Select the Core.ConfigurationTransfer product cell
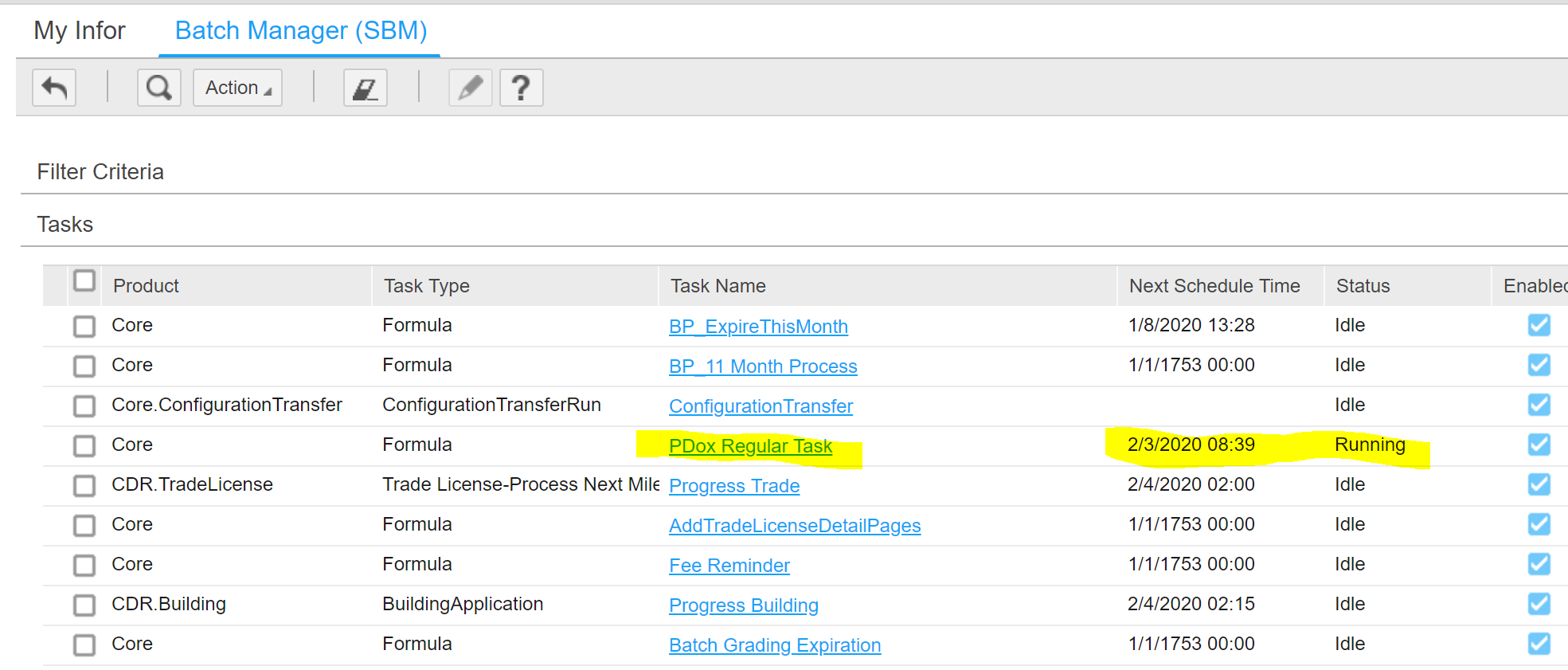Image resolution: width=1568 pixels, height=670 pixels. (227, 405)
